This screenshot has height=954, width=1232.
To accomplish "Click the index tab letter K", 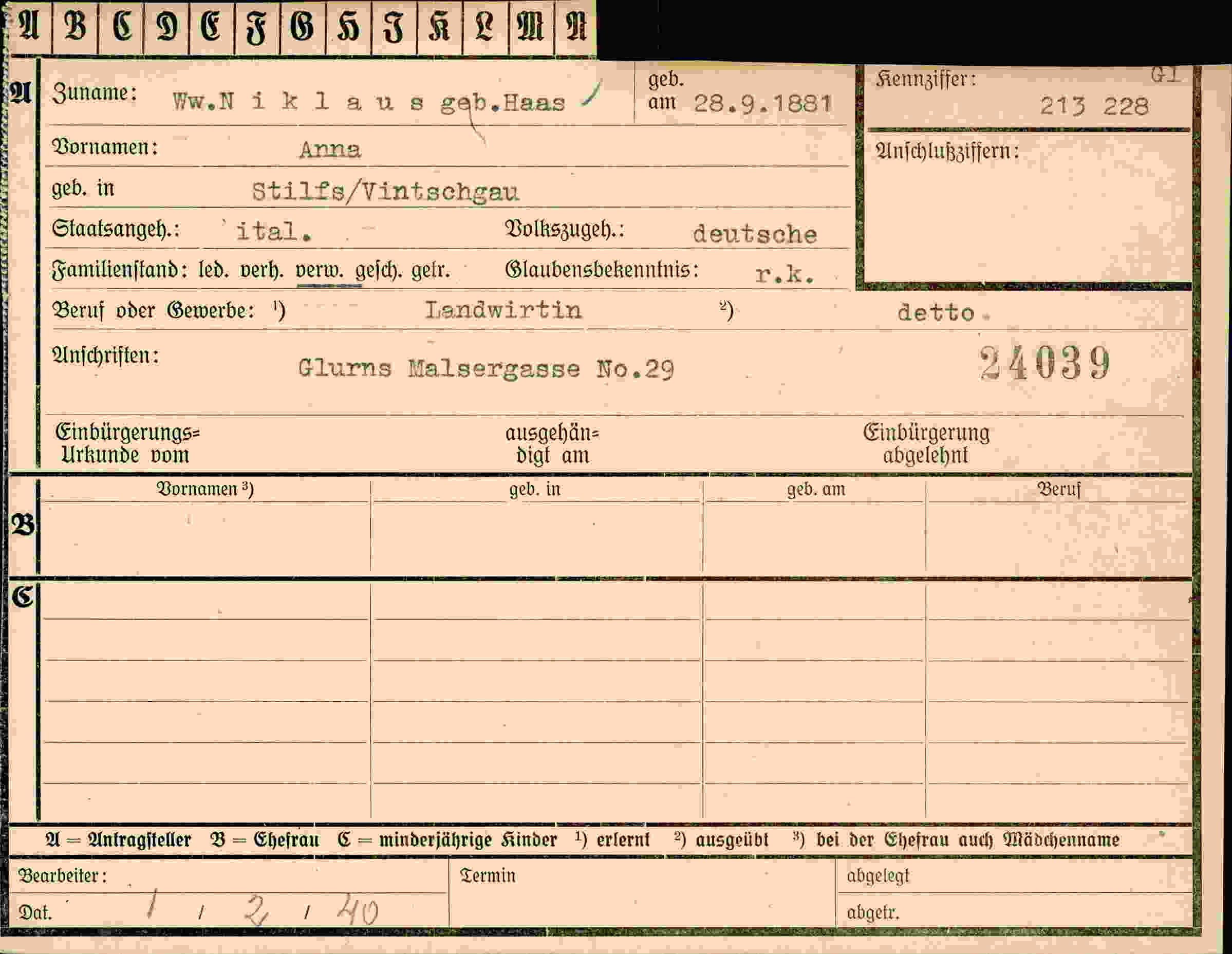I will (x=439, y=27).
